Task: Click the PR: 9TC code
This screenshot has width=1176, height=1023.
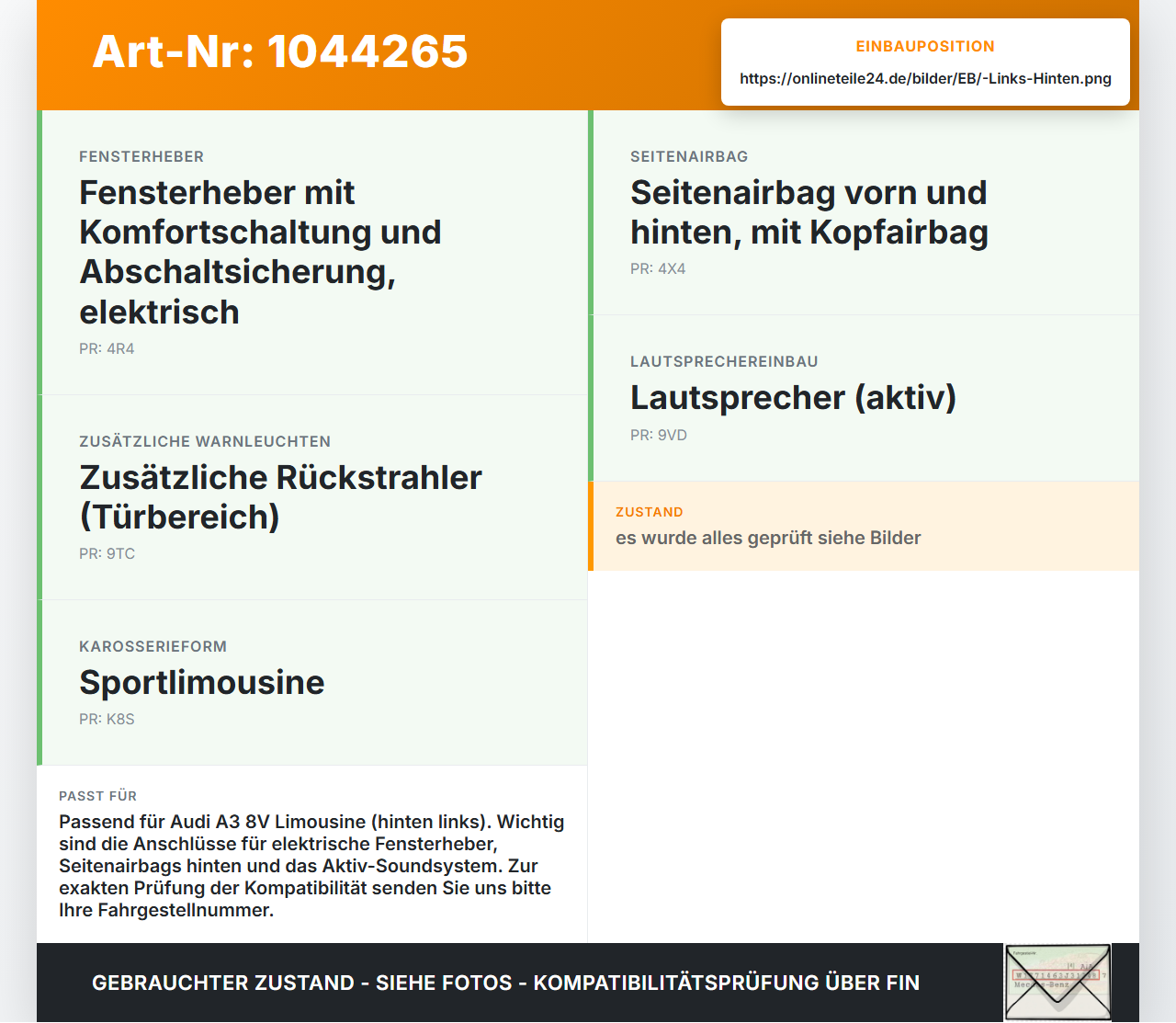Action: tap(107, 554)
